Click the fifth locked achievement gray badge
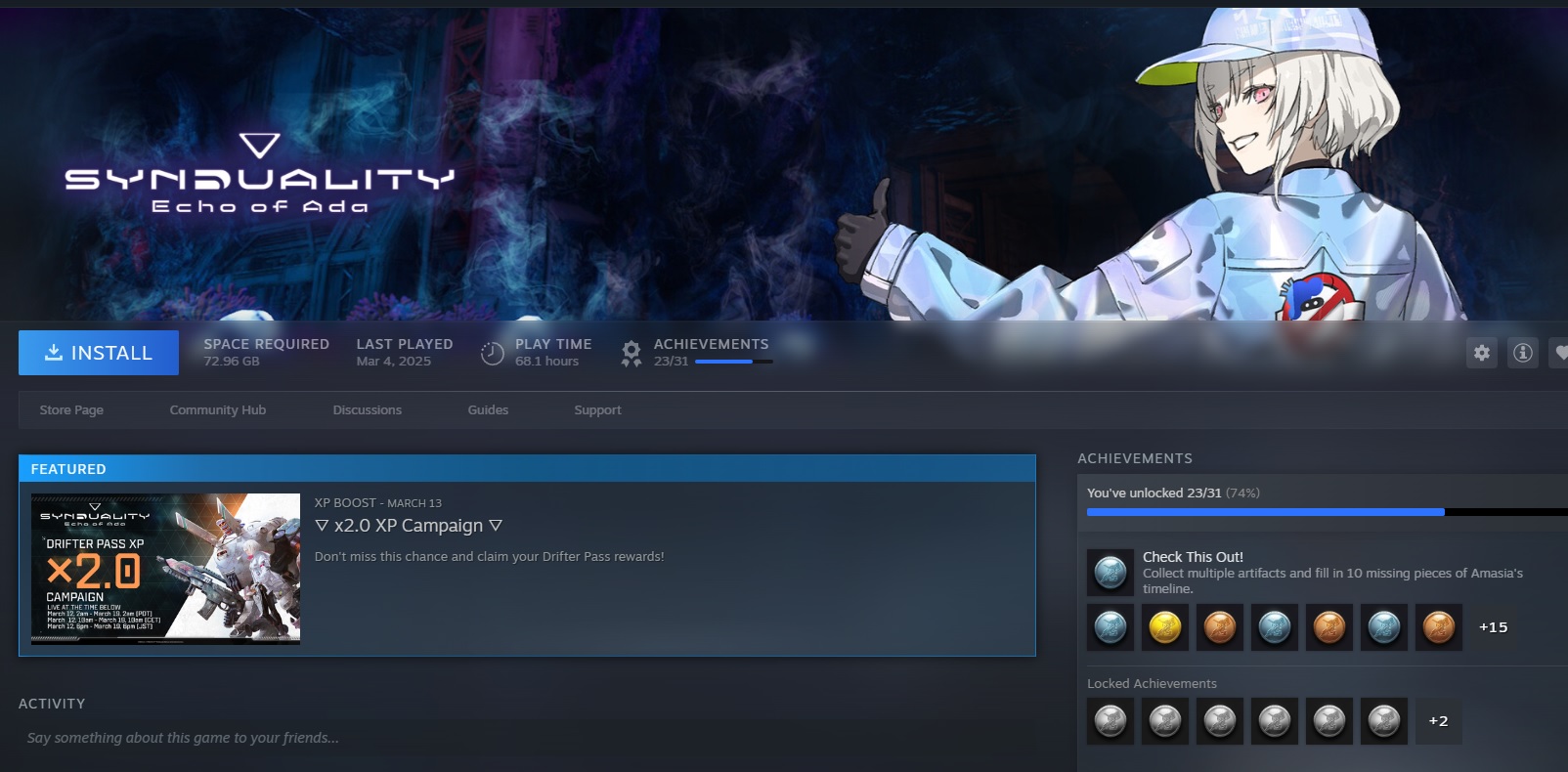 pos(1329,721)
